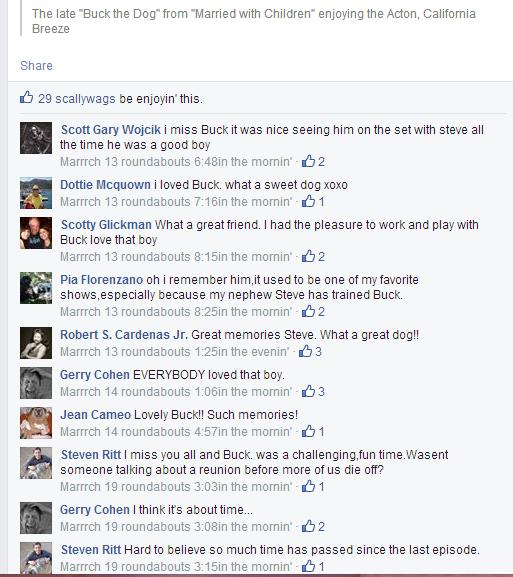Open the 29 scallywags likers list
513x577 pixels.
pyautogui.click(x=77, y=99)
